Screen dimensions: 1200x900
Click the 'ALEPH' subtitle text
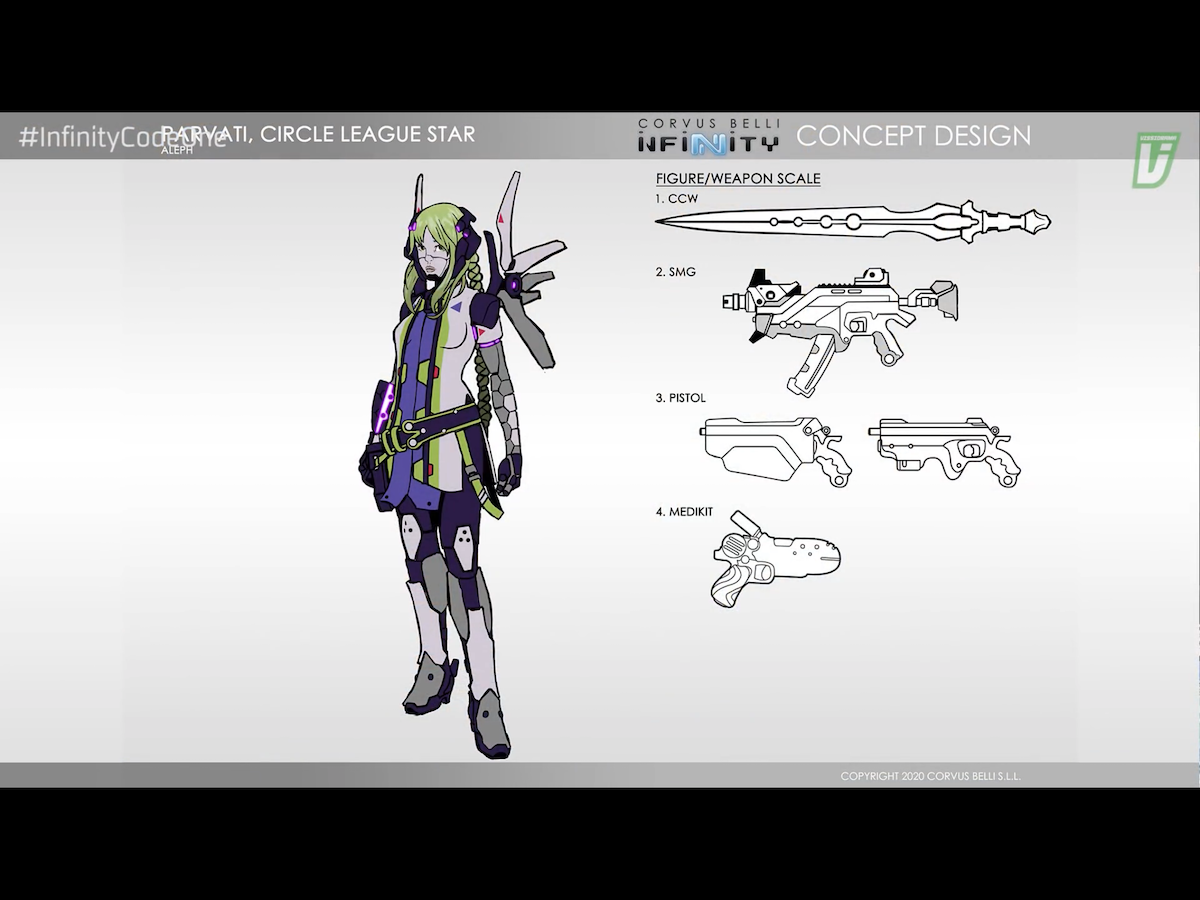pyautogui.click(x=177, y=151)
